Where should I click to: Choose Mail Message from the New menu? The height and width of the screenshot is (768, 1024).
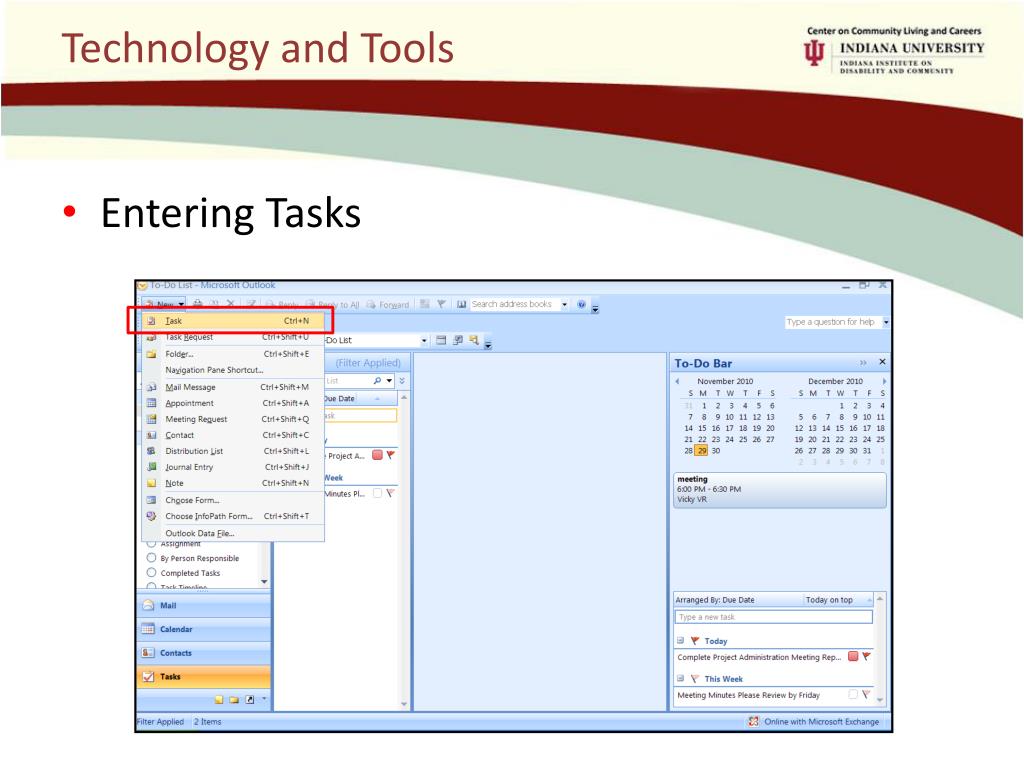pyautogui.click(x=234, y=387)
